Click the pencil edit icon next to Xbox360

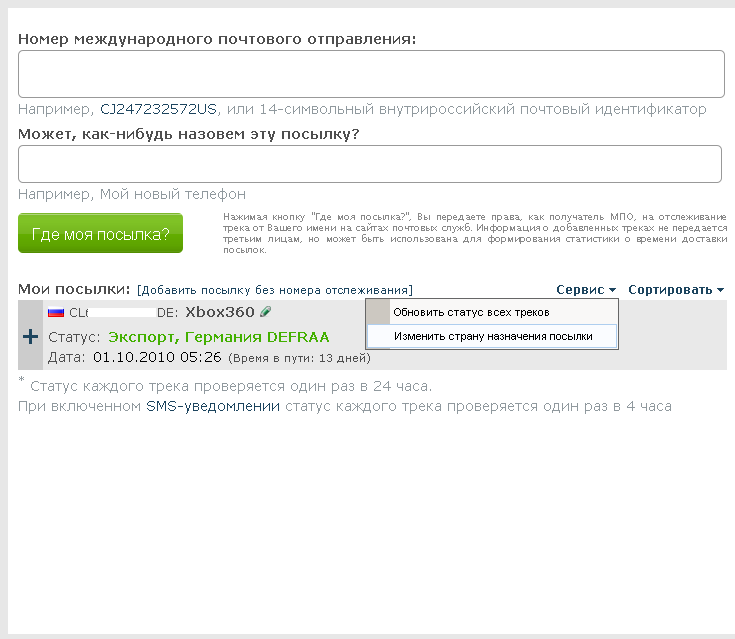[x=266, y=311]
